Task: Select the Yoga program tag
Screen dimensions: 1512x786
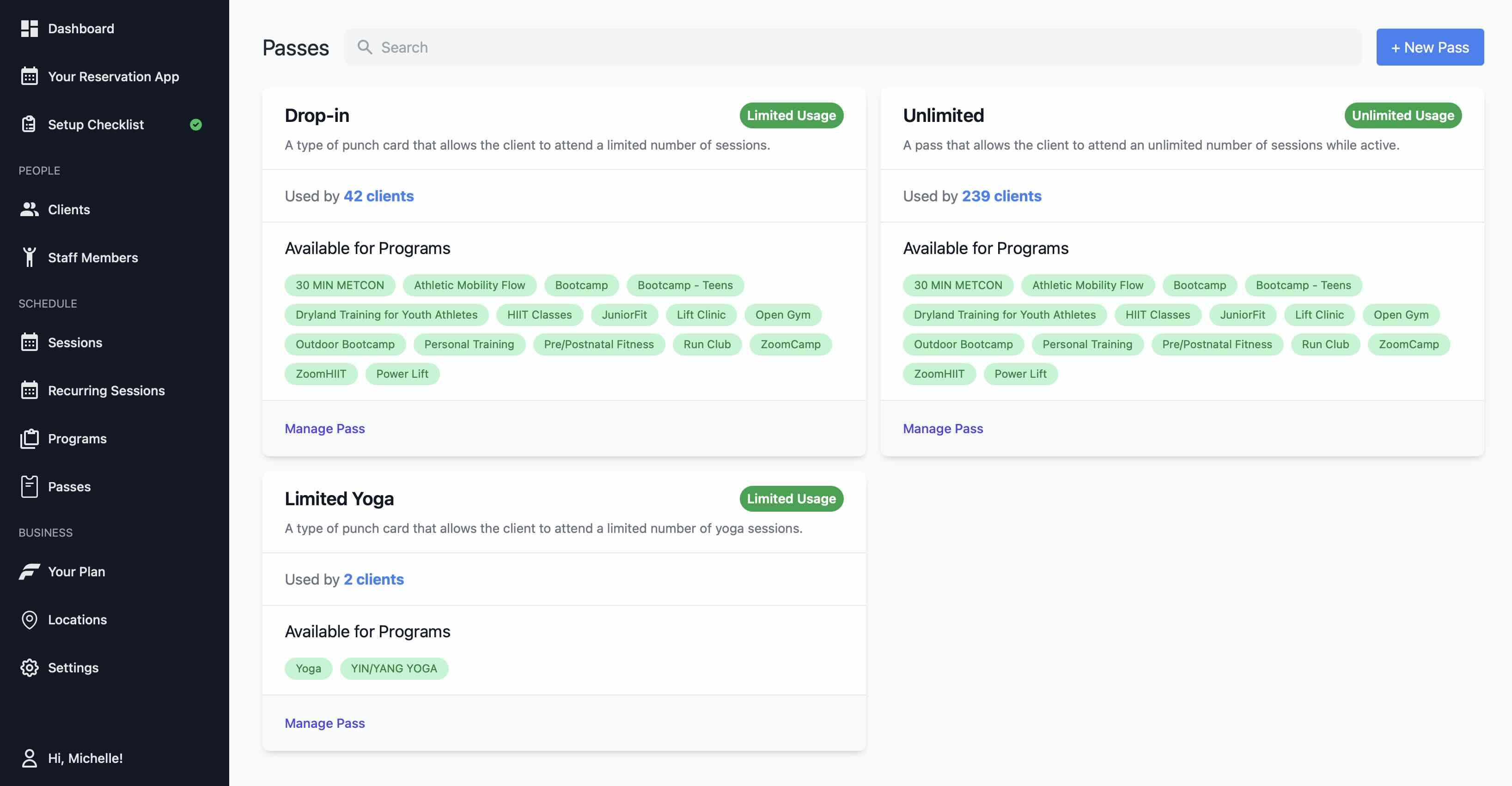Action: pyautogui.click(x=308, y=668)
